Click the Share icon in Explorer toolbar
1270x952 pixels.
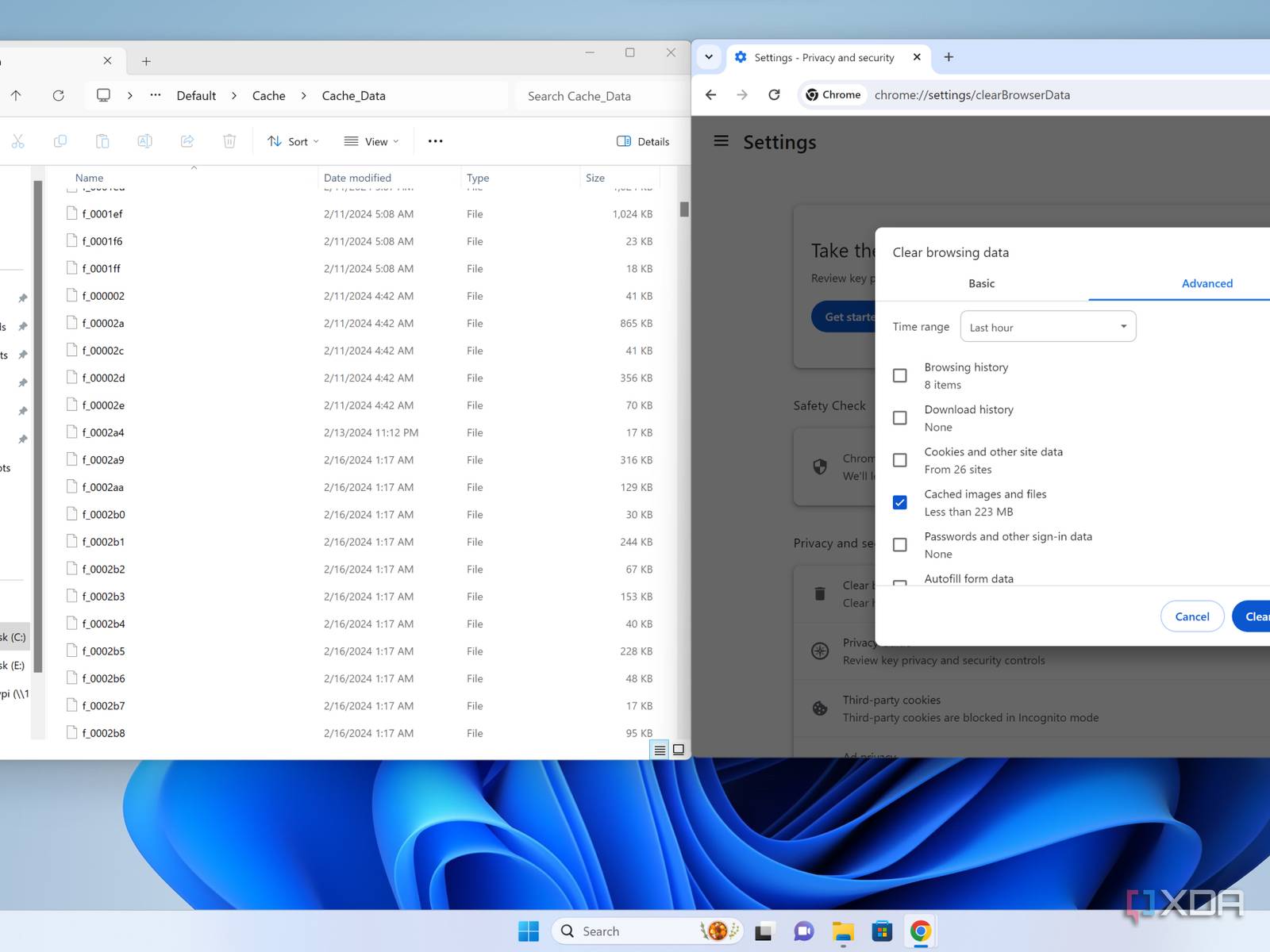click(187, 141)
